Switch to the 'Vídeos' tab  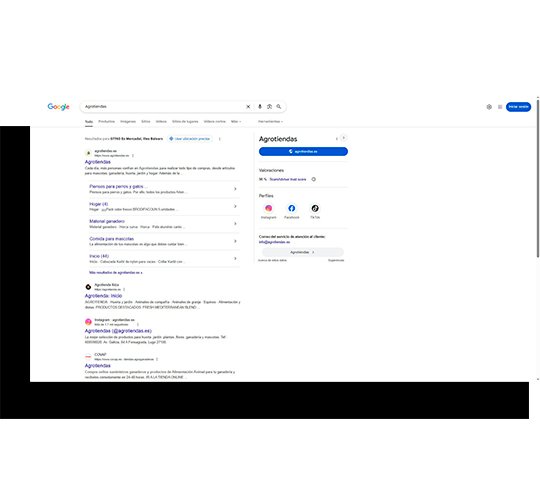[161, 122]
